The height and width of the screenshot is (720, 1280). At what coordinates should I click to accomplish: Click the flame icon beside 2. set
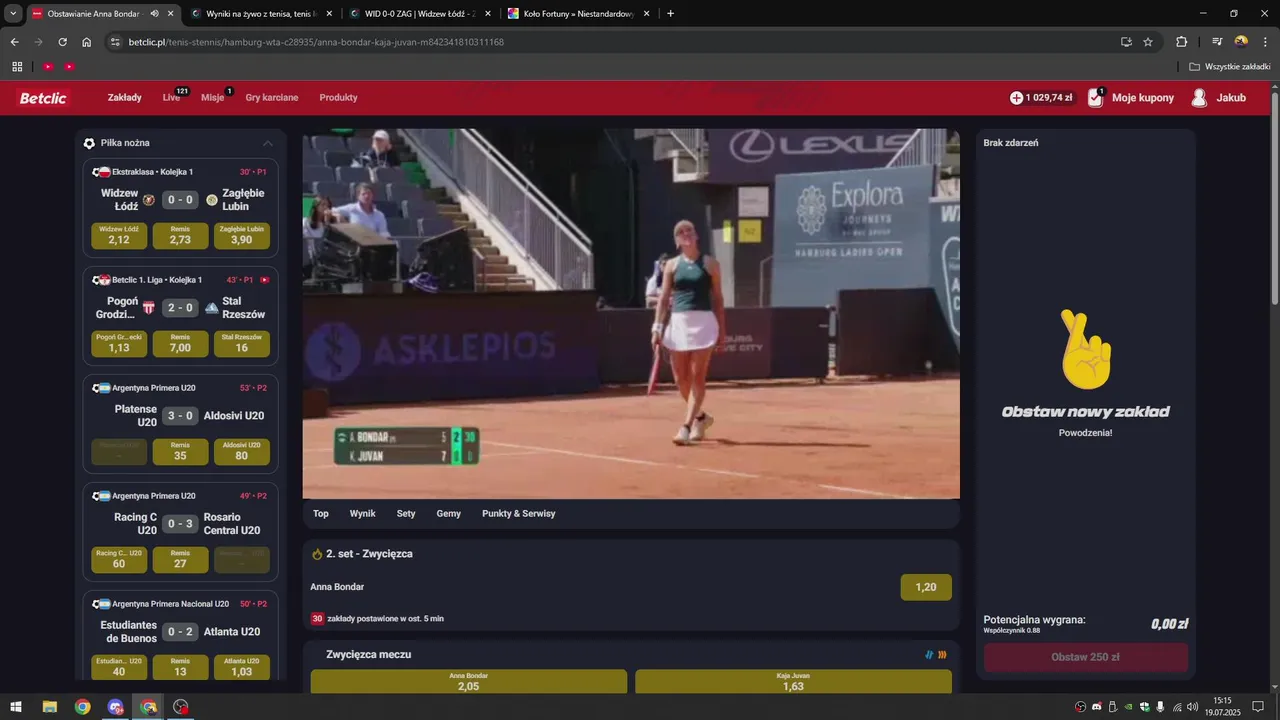pos(317,554)
